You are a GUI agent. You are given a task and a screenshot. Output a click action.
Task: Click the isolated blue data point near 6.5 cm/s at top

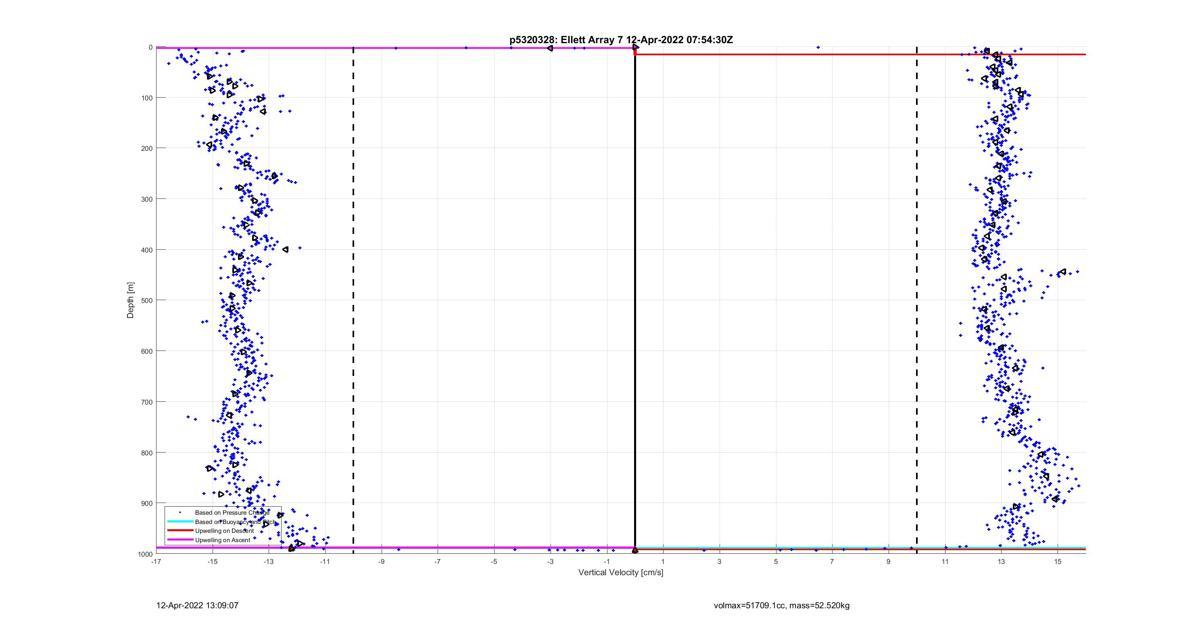[818, 47]
